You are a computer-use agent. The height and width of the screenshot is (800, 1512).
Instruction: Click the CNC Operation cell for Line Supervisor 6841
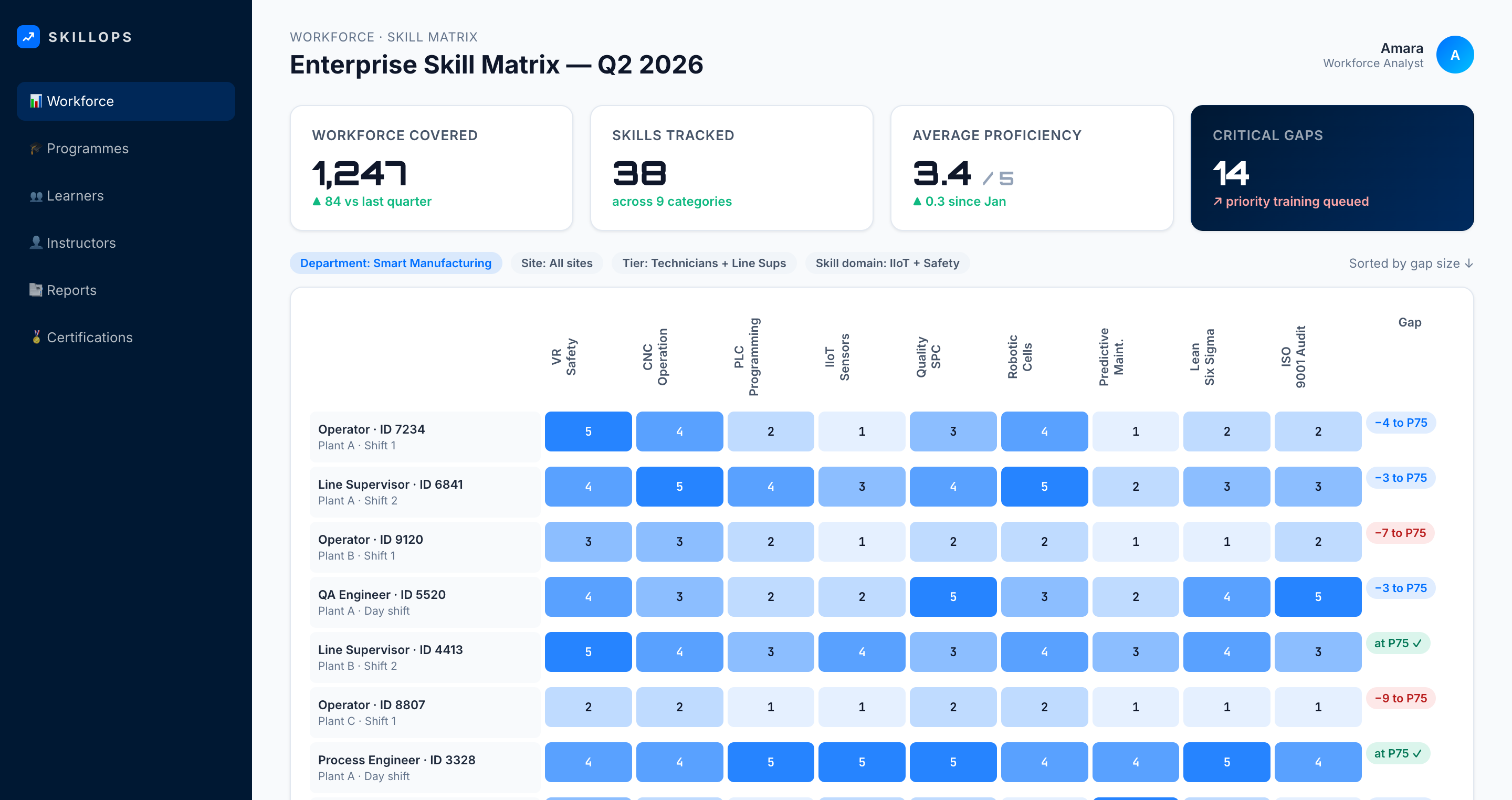[x=679, y=487]
